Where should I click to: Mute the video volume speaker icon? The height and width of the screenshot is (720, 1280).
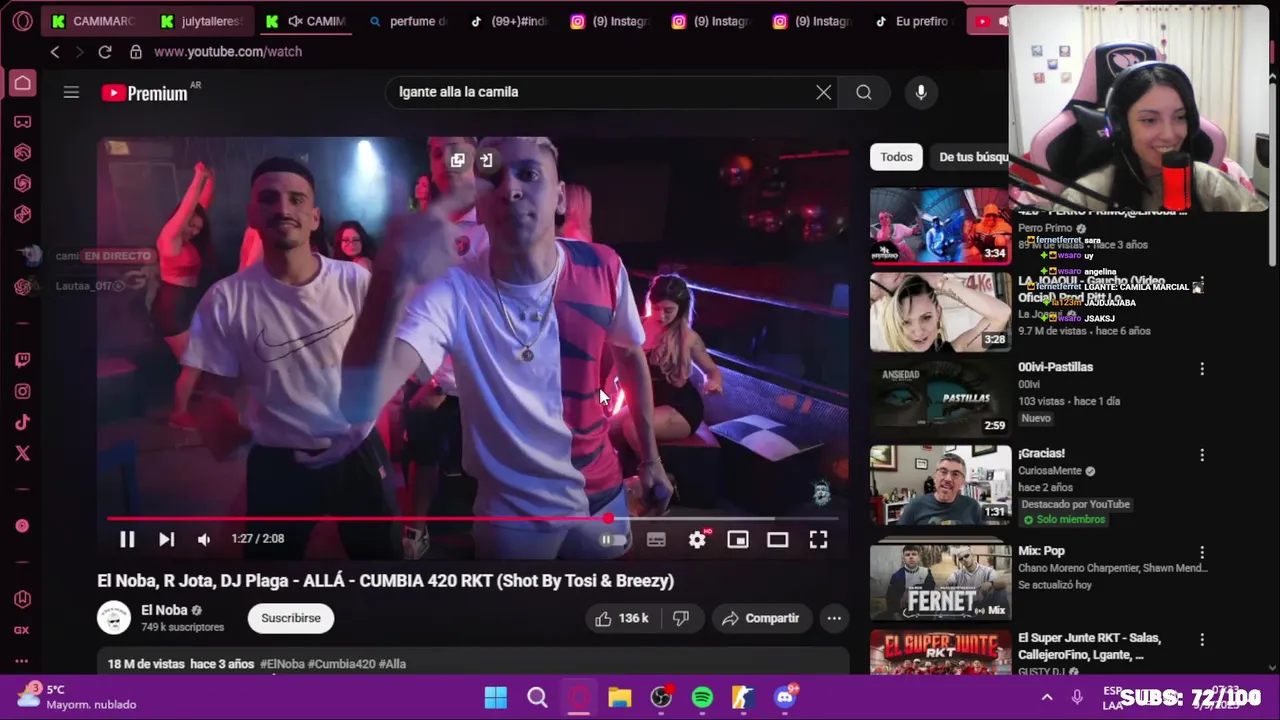pyautogui.click(x=204, y=539)
